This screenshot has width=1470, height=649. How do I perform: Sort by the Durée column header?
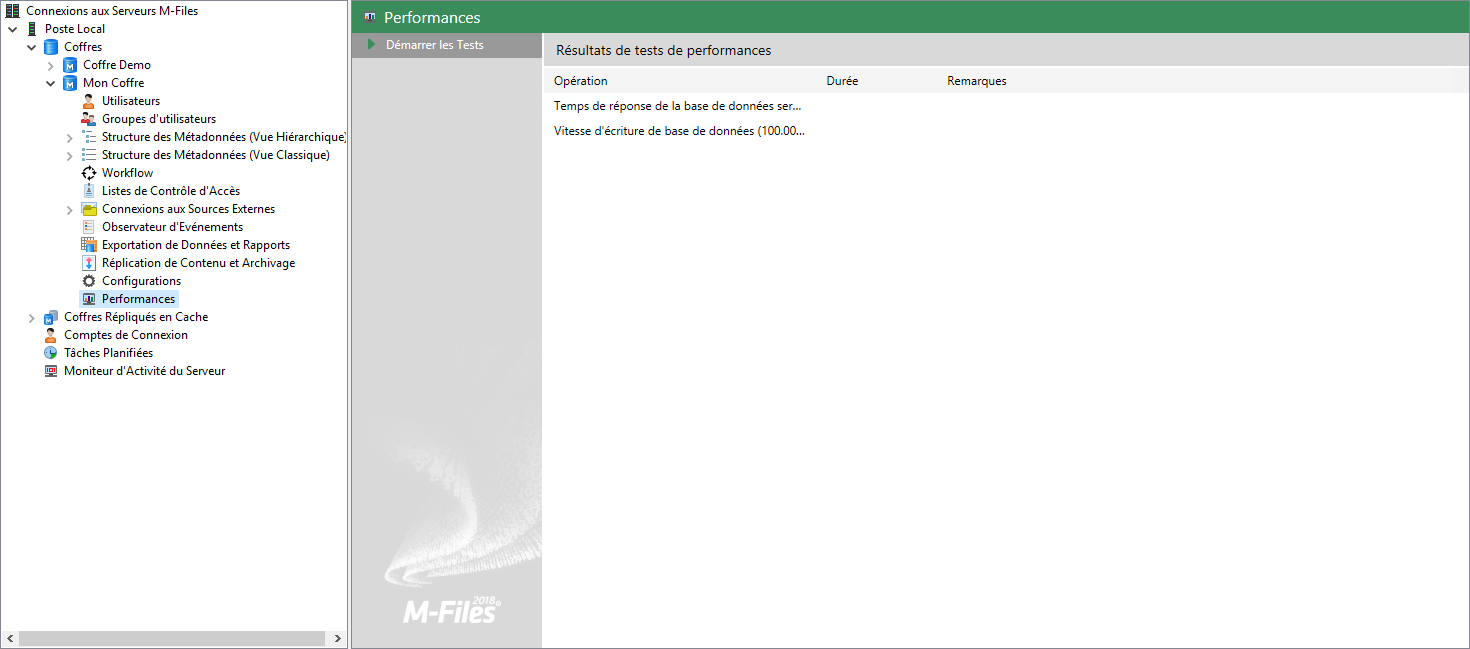[842, 81]
